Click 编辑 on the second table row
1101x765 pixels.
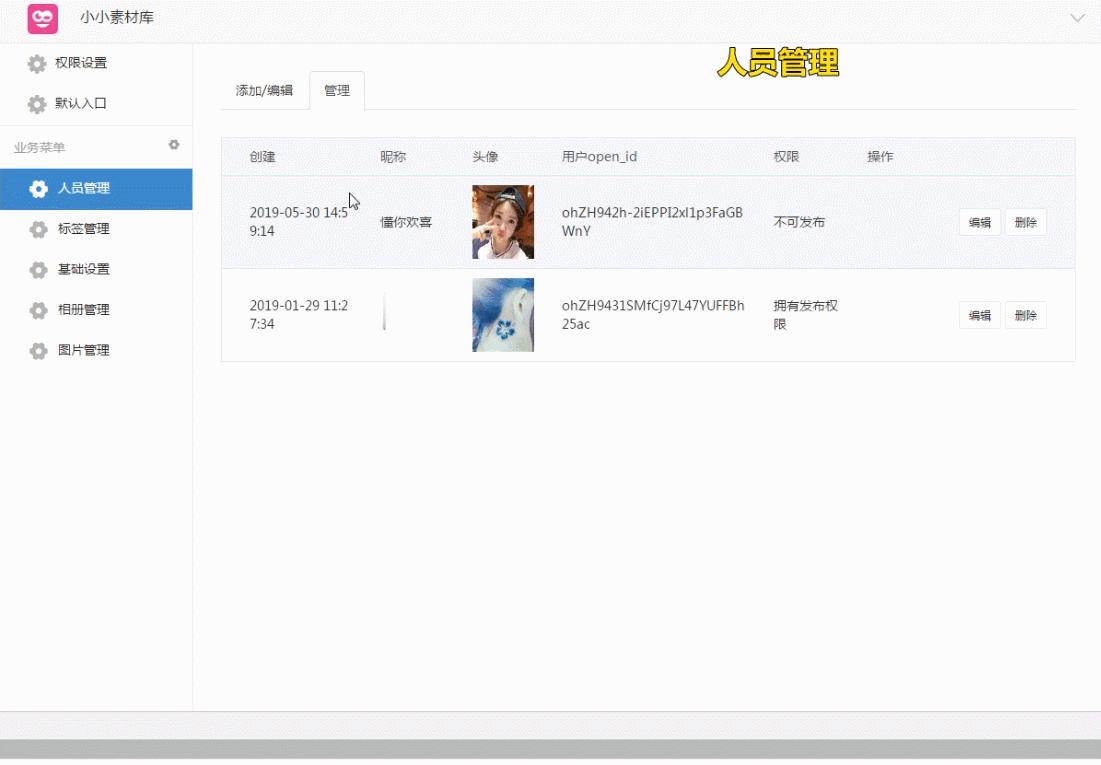coord(979,315)
